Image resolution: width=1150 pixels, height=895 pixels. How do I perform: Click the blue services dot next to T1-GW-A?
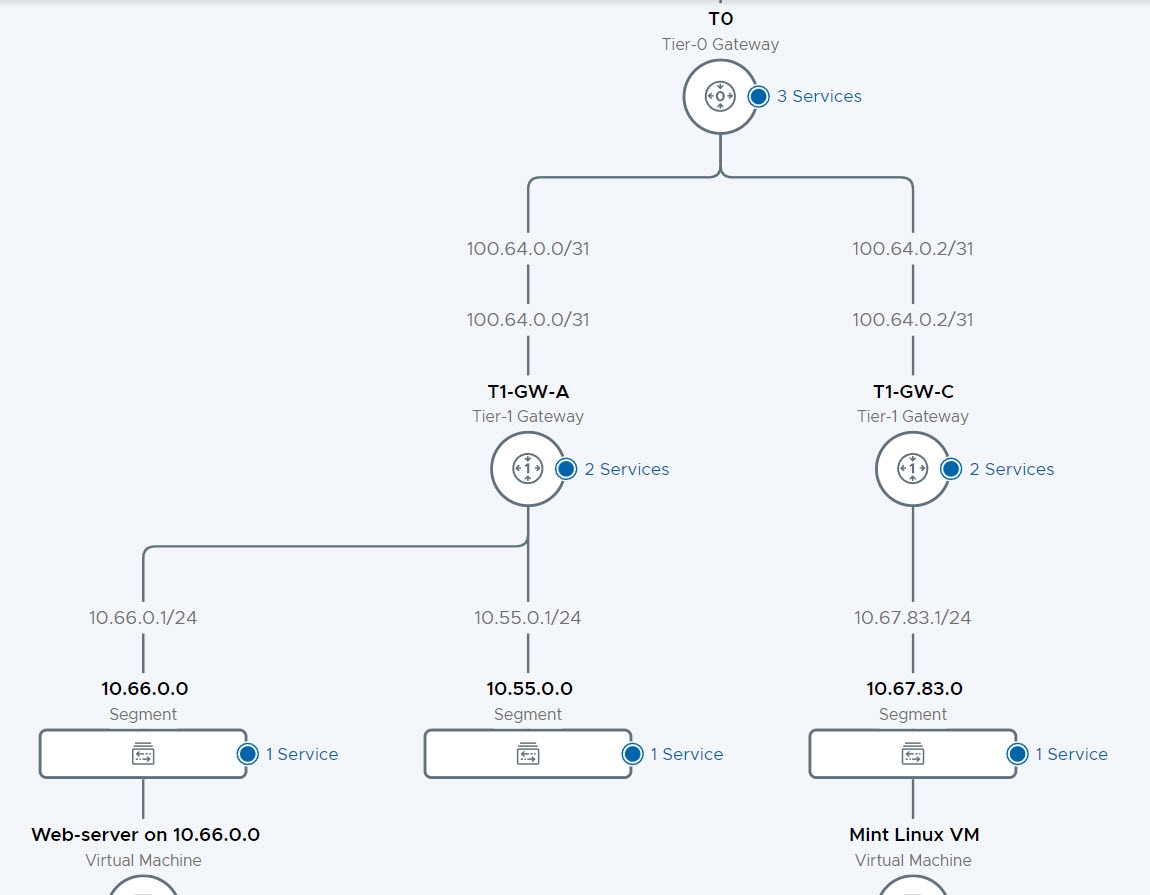tap(566, 469)
